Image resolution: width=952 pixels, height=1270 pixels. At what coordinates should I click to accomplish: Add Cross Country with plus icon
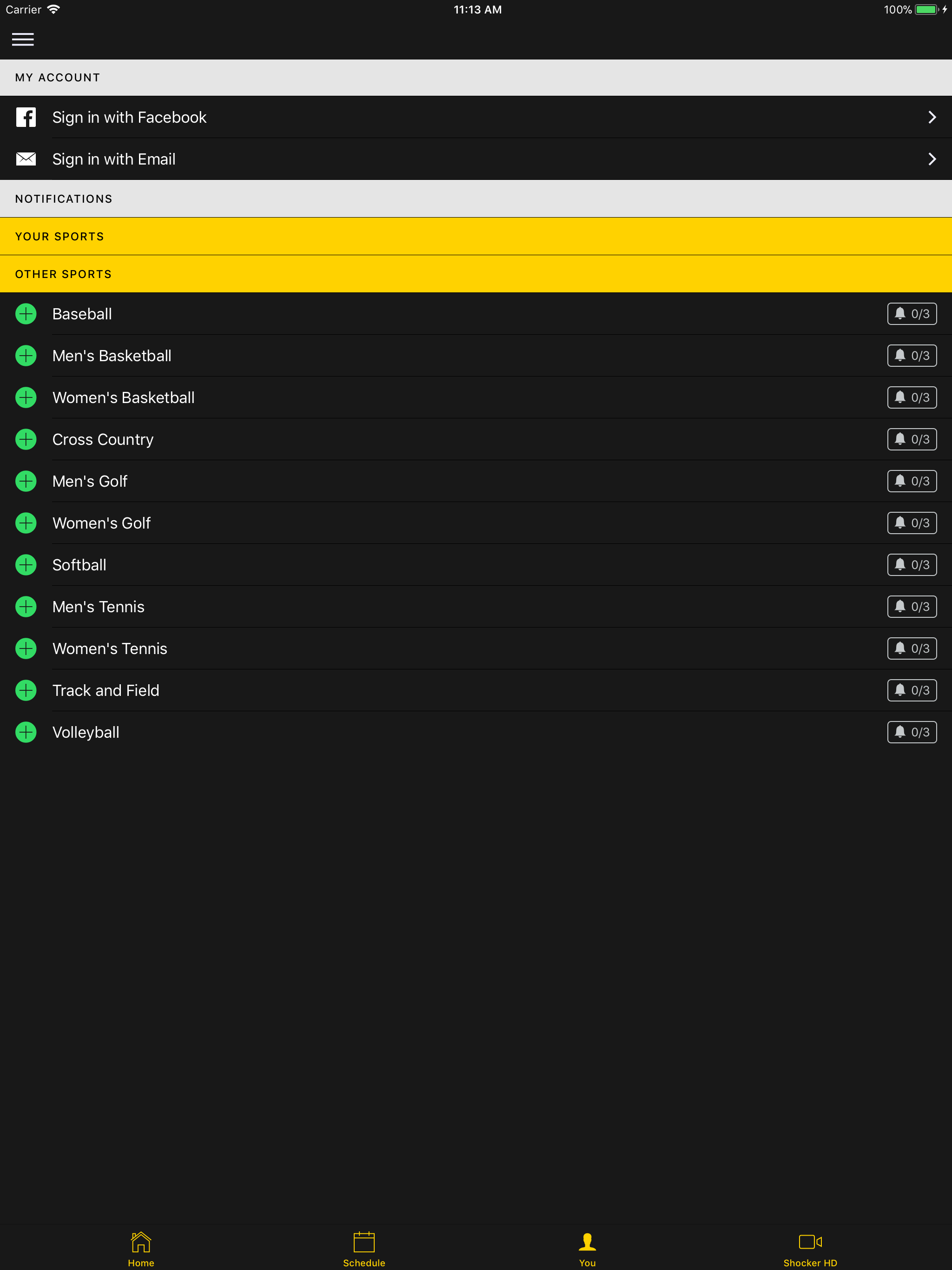(x=26, y=439)
